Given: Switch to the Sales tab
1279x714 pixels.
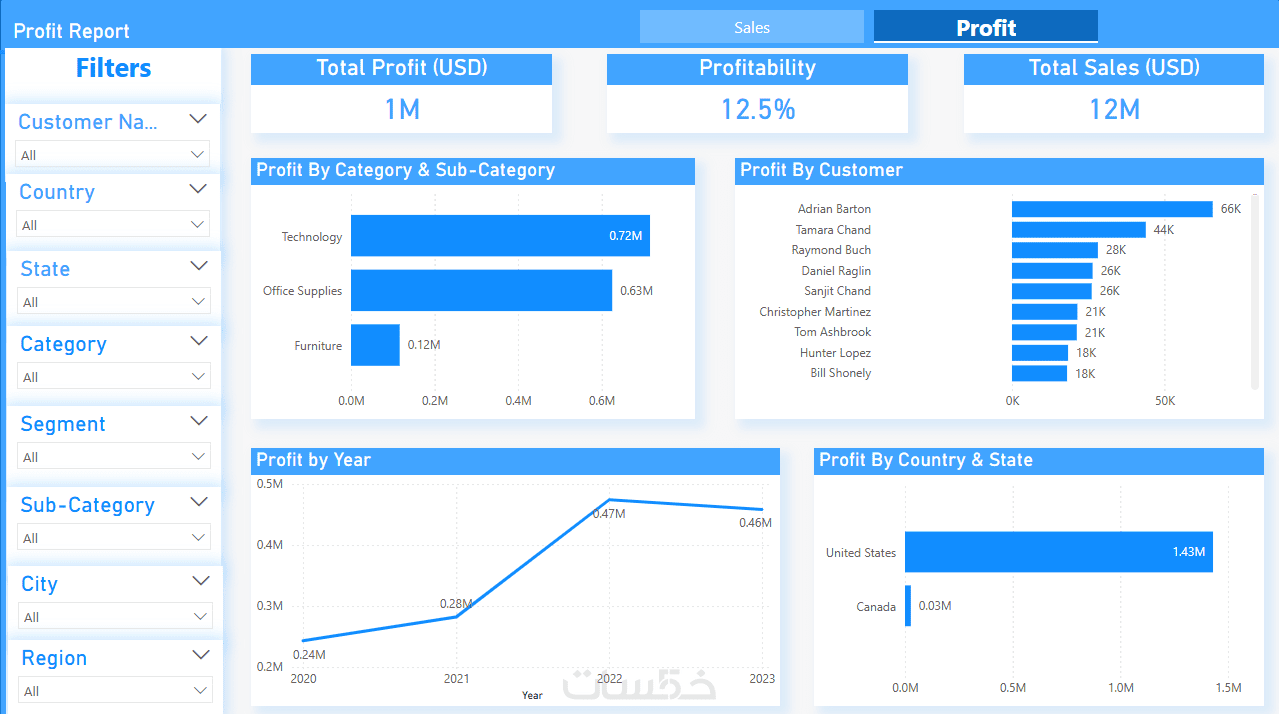Looking at the screenshot, I should [x=752, y=27].
